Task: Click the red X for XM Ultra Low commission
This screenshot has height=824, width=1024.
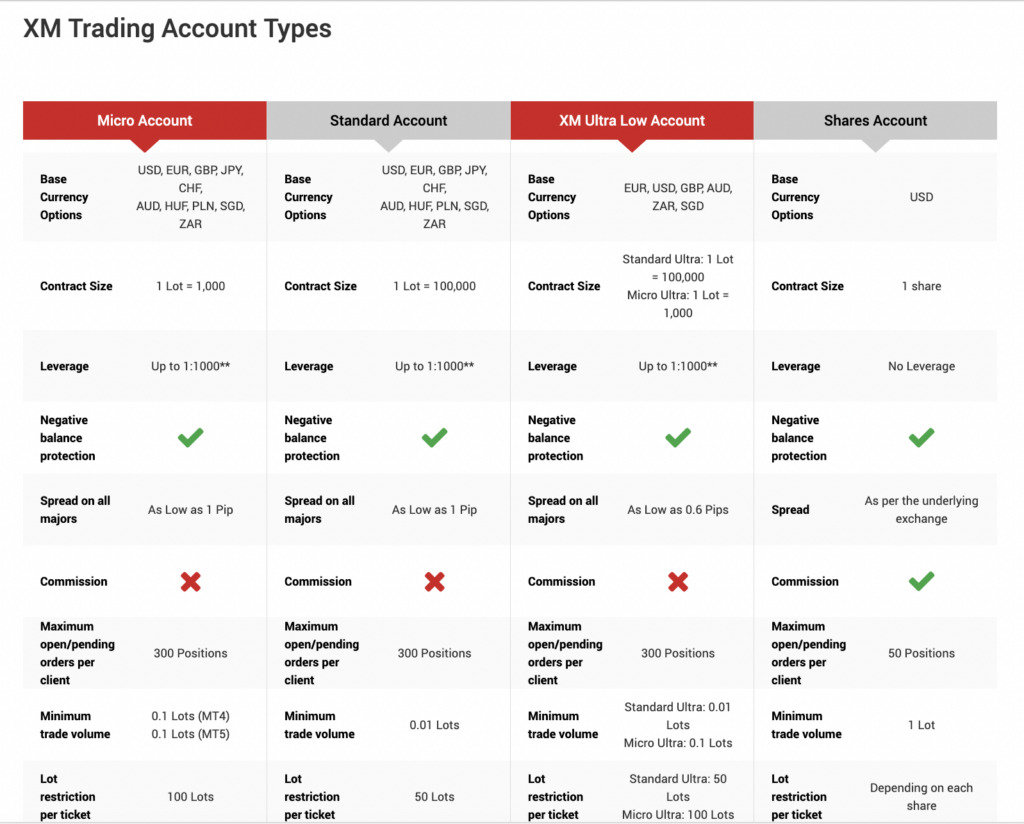Action: tap(678, 581)
